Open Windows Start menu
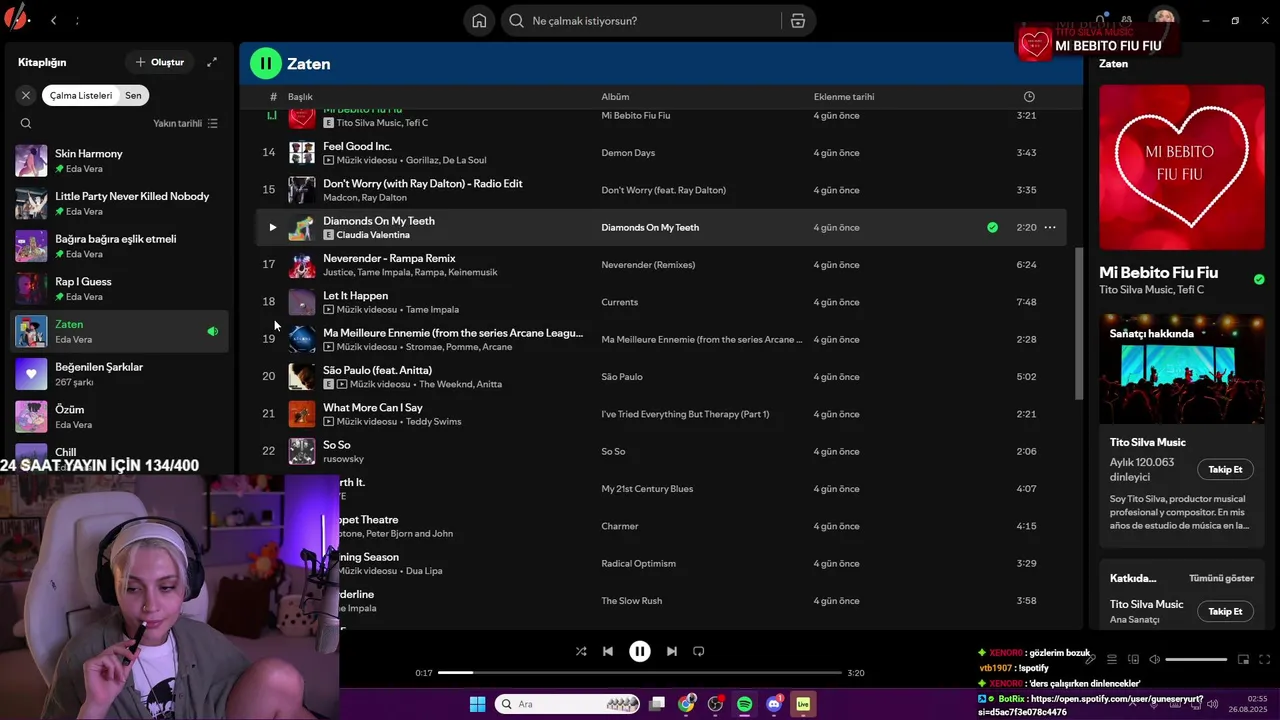 [477, 704]
